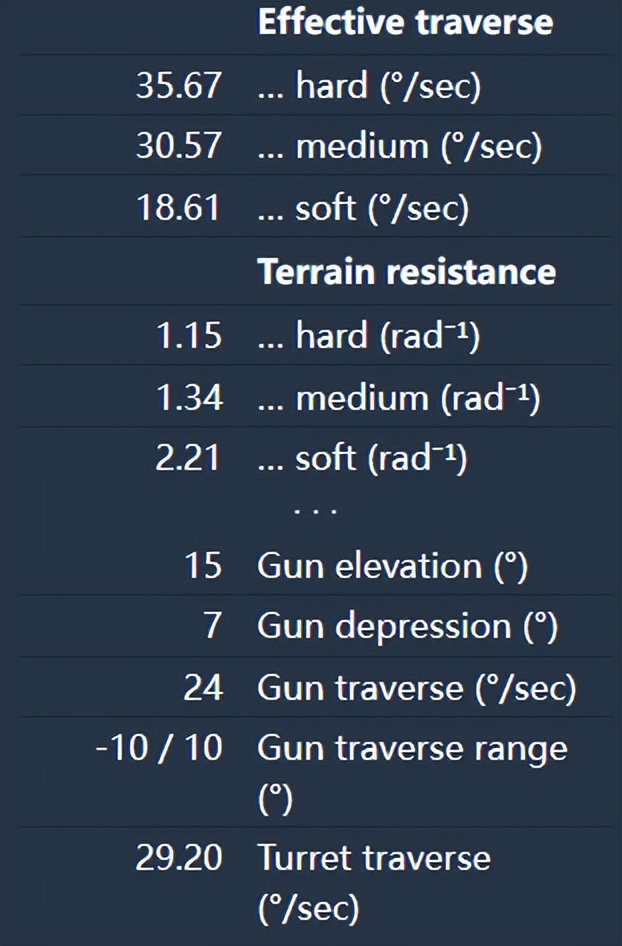This screenshot has height=946, width=622.
Task: Click the Effective traverse section header
Action: (405, 22)
